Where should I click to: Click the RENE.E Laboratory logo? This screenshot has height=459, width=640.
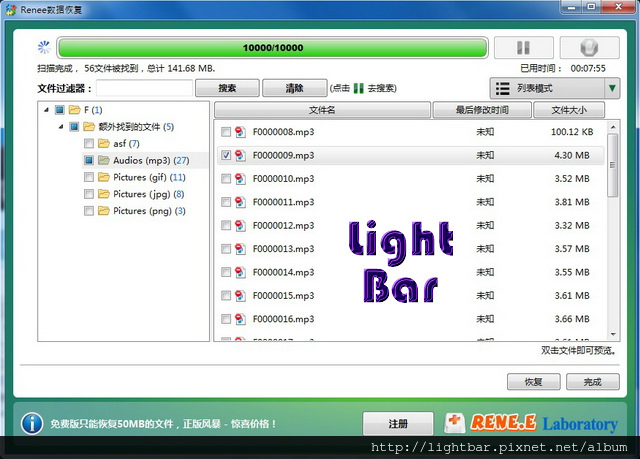[x=531, y=423]
